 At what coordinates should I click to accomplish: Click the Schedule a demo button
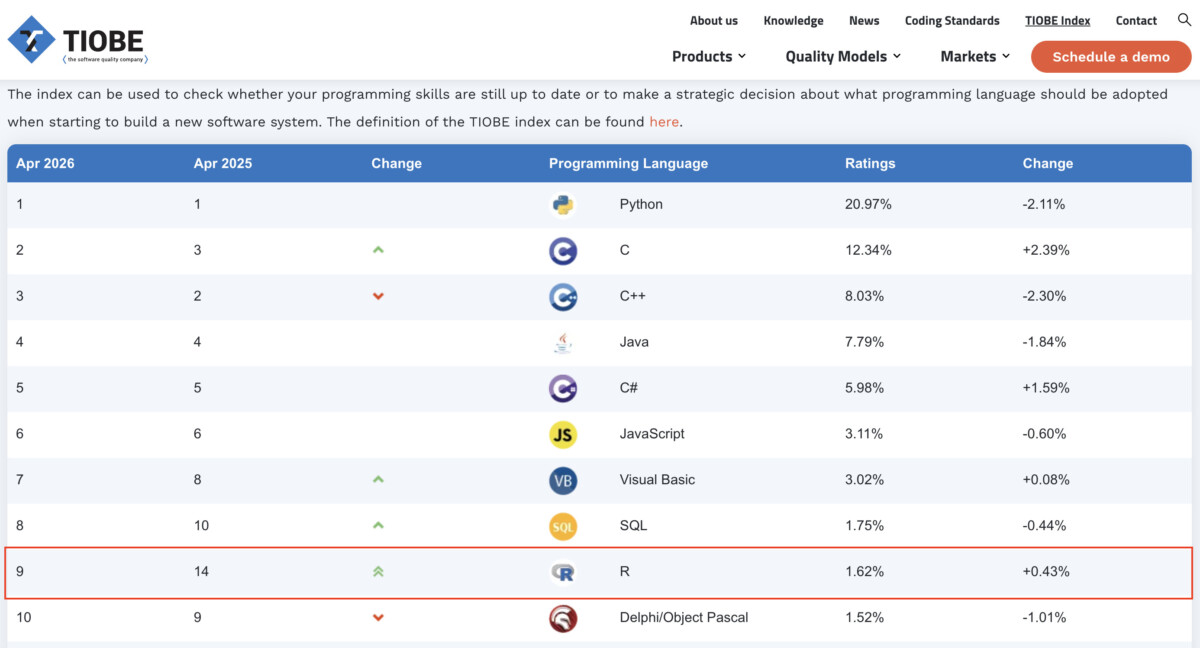coord(1111,57)
